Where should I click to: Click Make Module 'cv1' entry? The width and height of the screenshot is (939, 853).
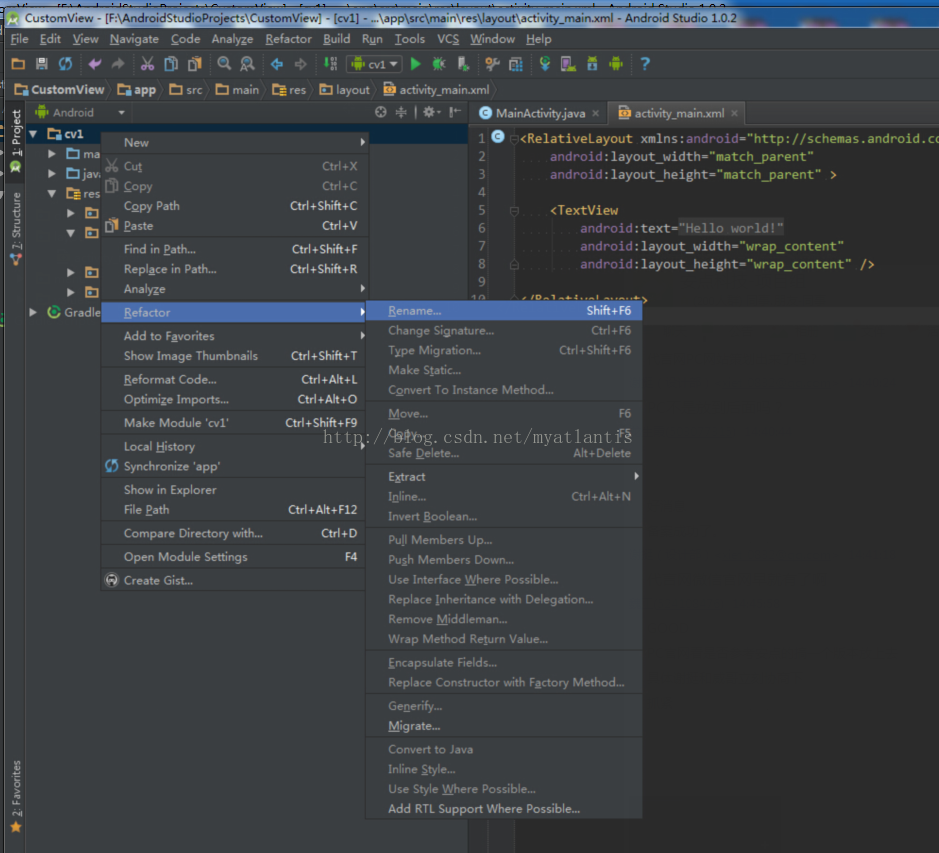(234, 422)
